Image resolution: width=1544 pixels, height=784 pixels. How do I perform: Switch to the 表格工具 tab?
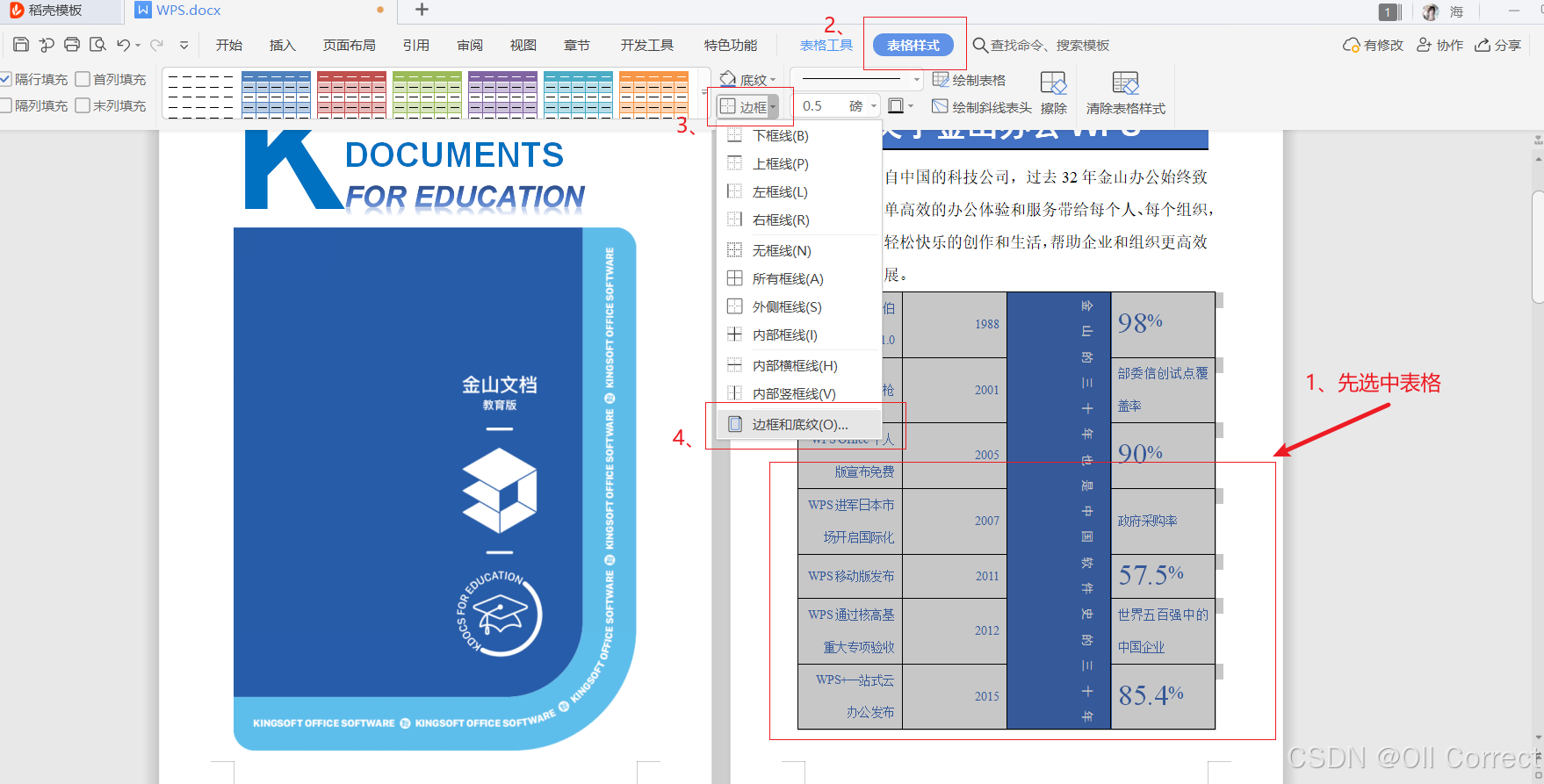[826, 45]
